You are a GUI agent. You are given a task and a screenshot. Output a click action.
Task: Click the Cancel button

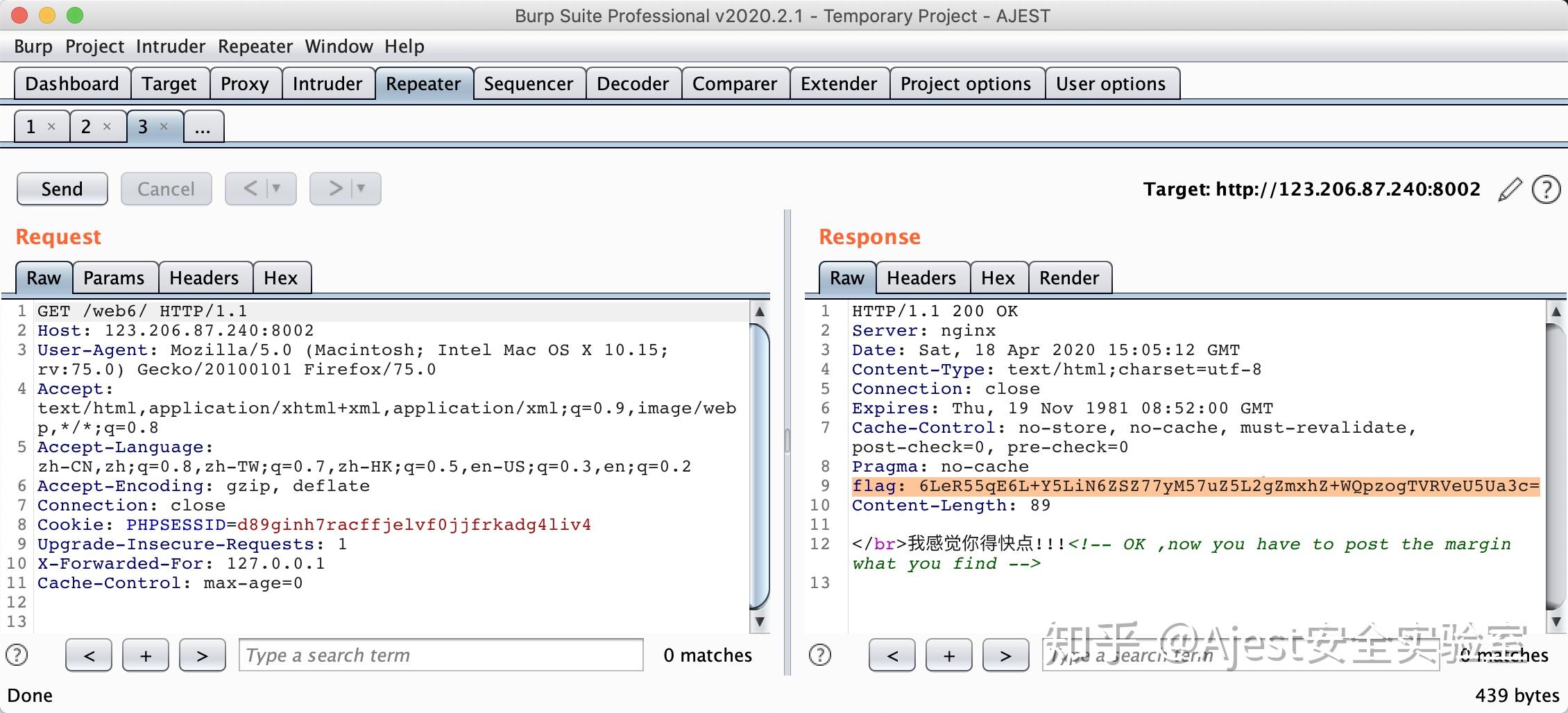click(x=166, y=189)
